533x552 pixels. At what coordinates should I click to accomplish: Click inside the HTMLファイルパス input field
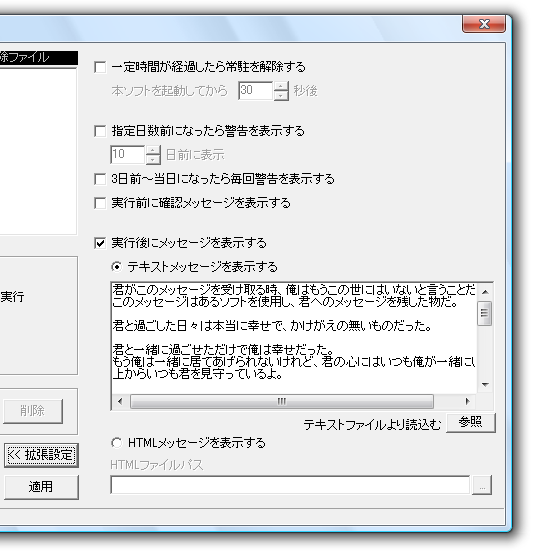click(x=290, y=485)
